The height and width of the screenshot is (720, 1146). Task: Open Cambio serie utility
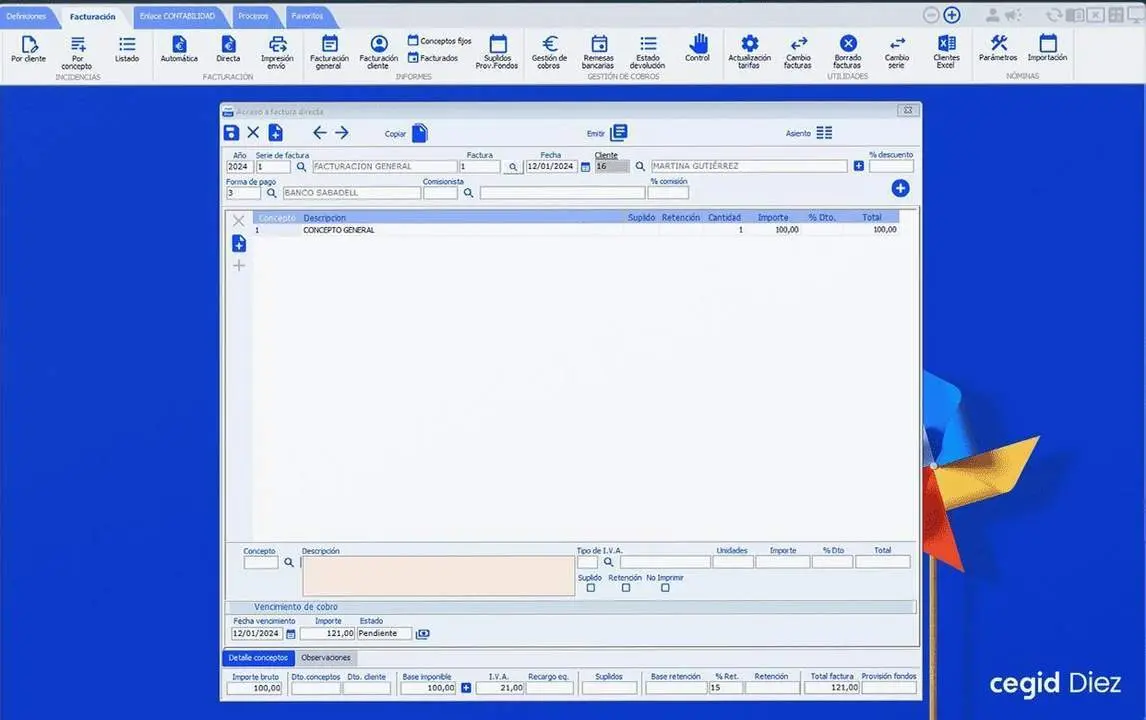(x=897, y=52)
